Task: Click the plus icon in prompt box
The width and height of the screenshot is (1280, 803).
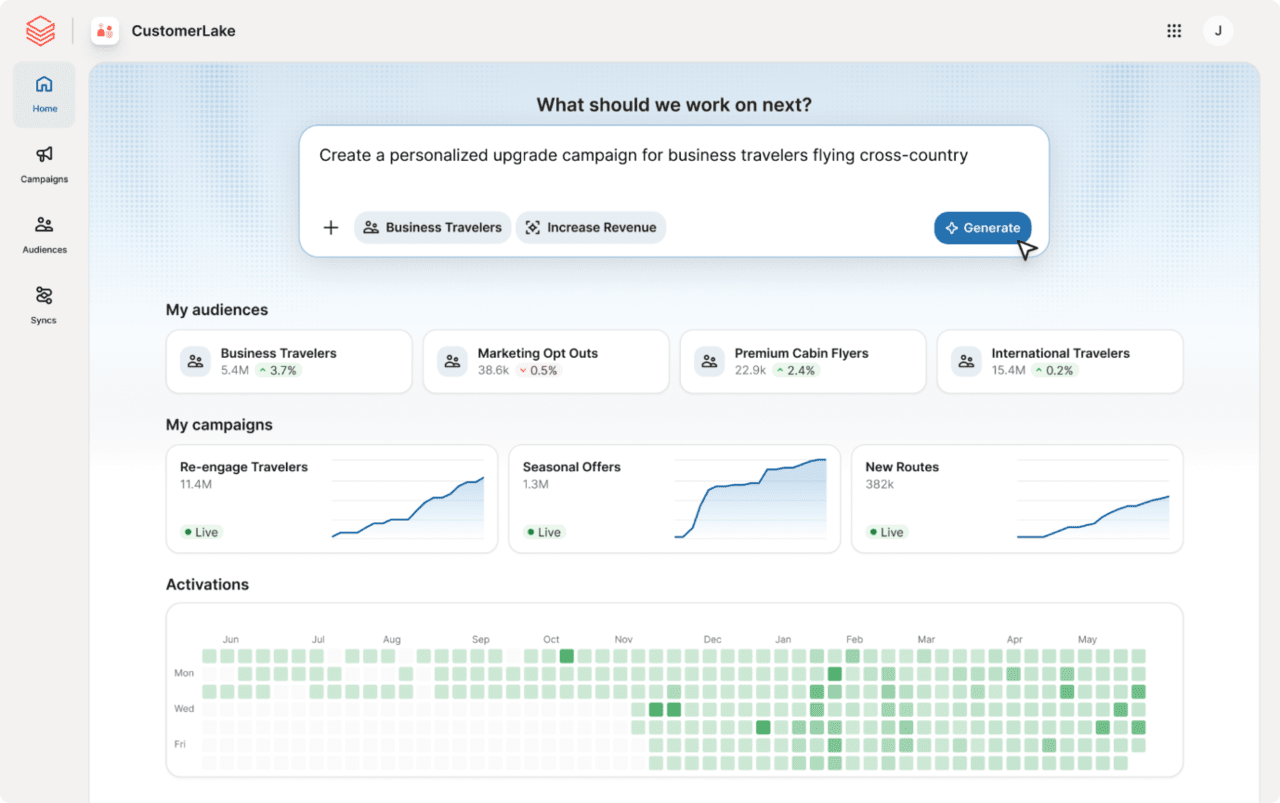Action: tap(331, 227)
